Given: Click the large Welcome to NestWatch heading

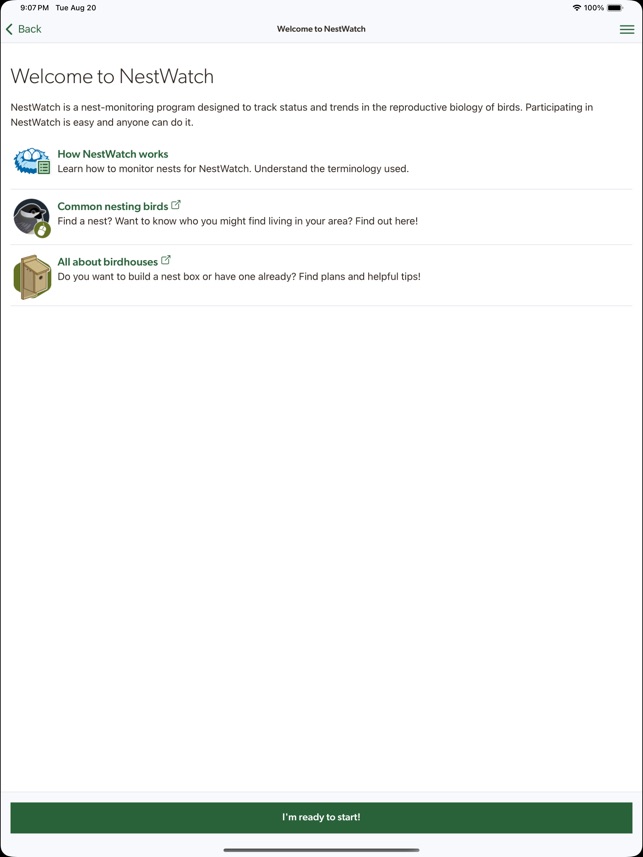Looking at the screenshot, I should tap(112, 76).
